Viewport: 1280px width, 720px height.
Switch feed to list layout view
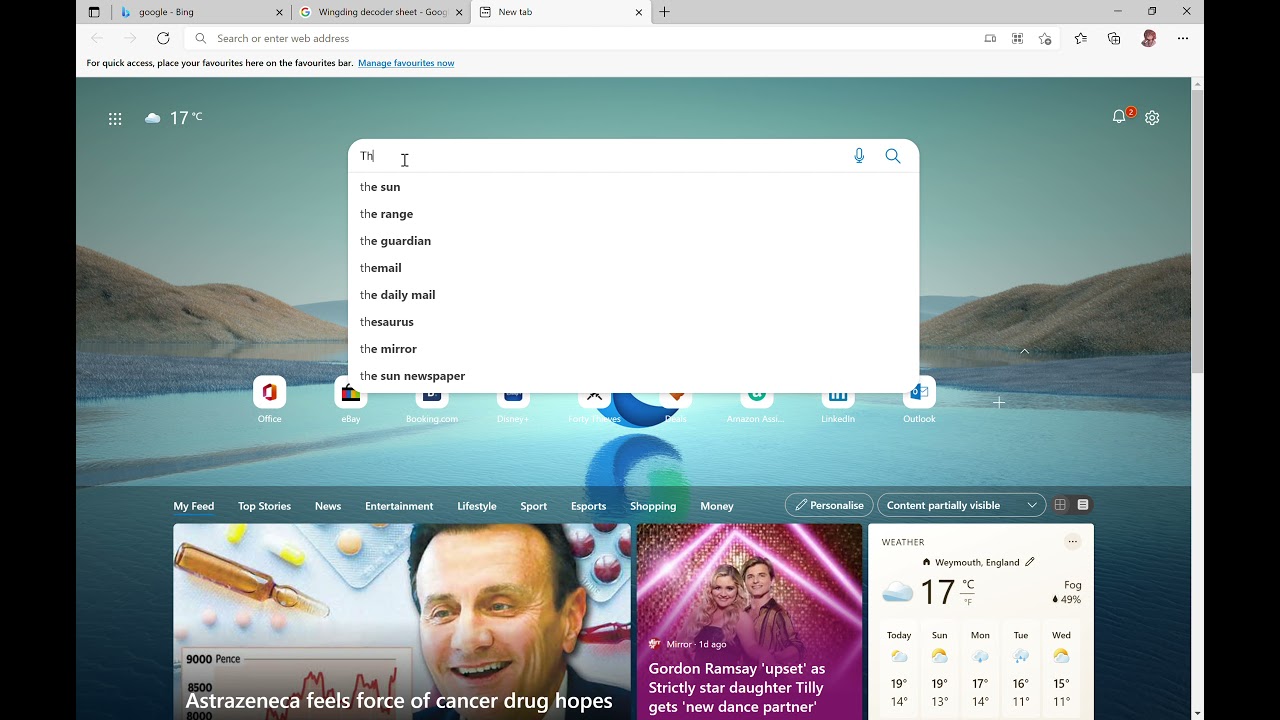click(1083, 505)
